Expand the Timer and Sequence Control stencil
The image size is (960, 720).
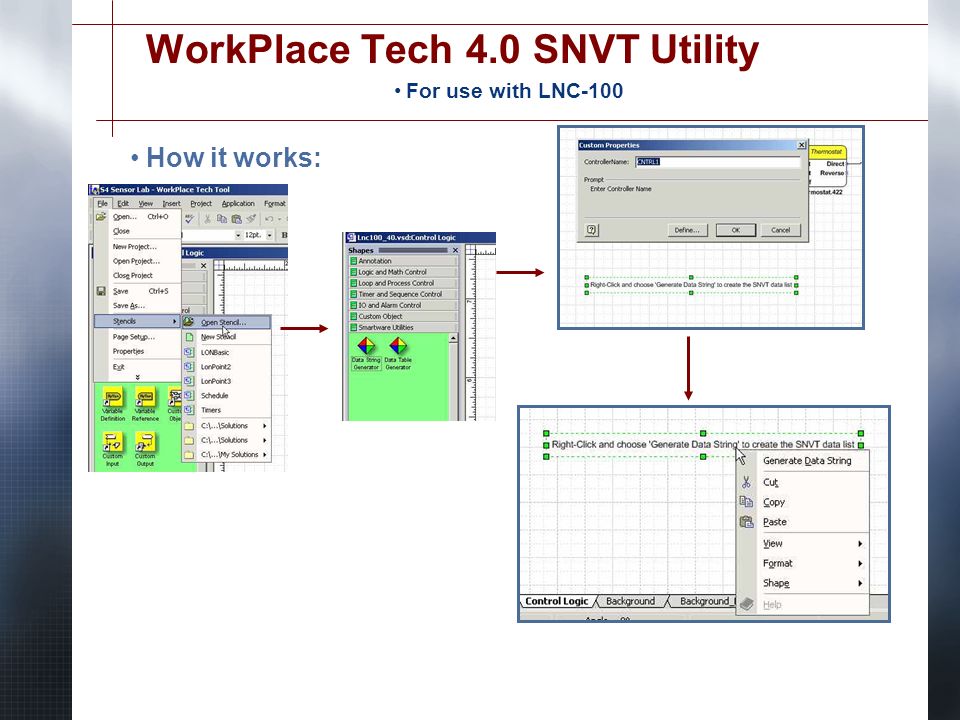coord(403,294)
